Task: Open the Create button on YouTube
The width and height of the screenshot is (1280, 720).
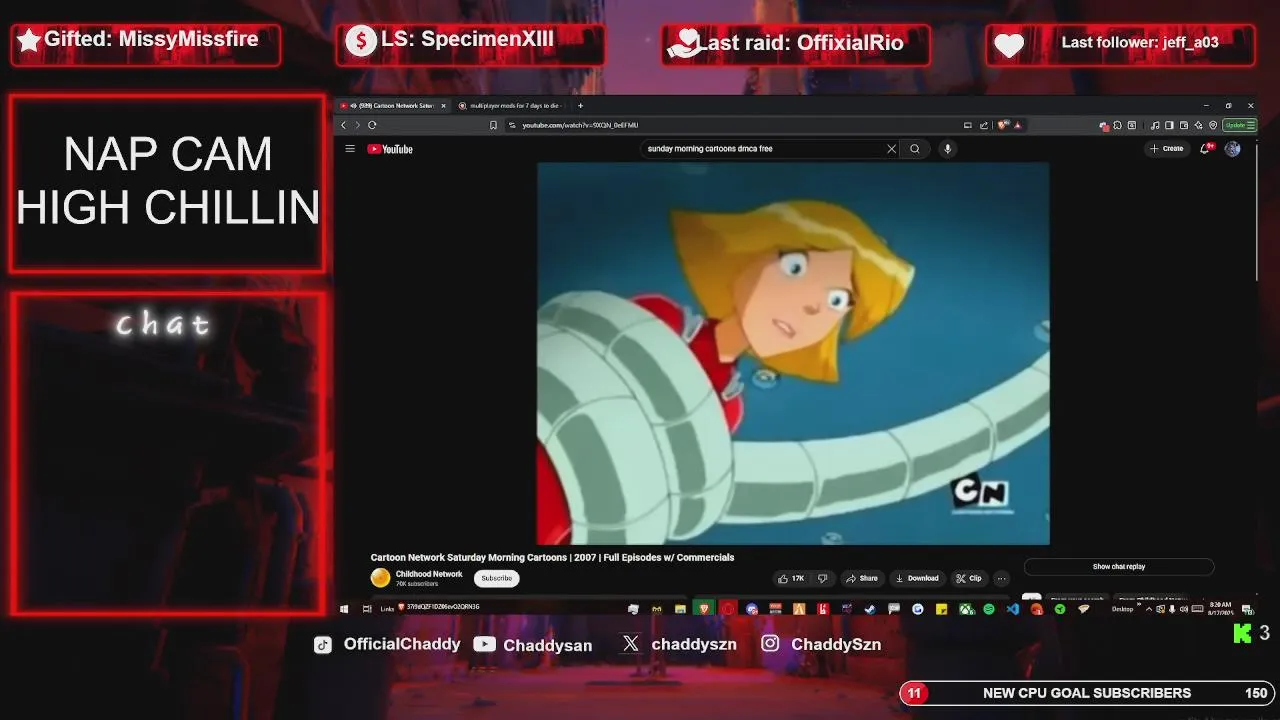Action: click(x=1166, y=149)
